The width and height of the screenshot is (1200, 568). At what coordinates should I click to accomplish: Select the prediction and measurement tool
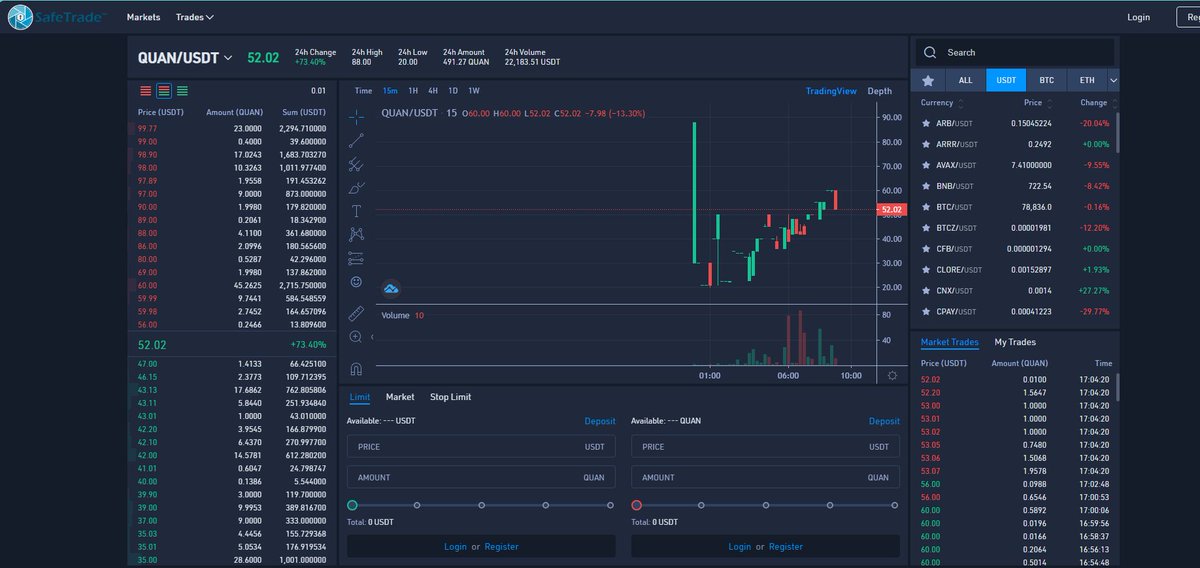point(357,258)
